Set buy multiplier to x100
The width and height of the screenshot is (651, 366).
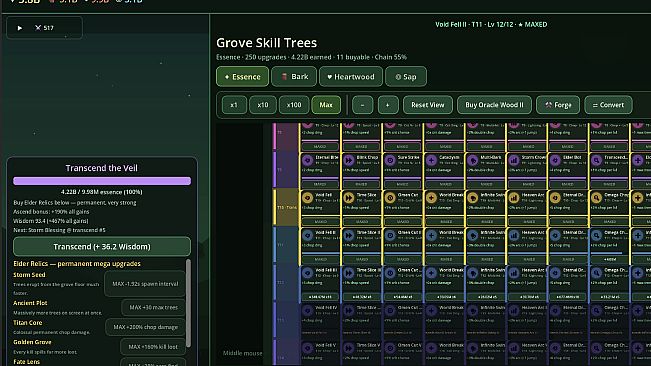pos(294,105)
